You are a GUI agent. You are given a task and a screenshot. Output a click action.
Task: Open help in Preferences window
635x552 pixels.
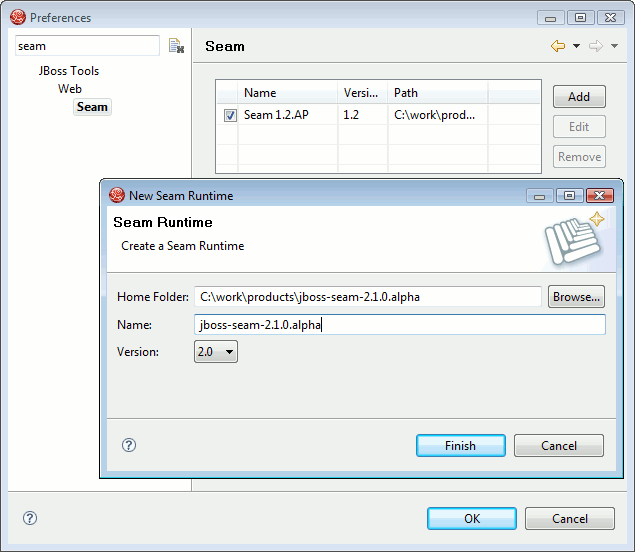[30, 518]
